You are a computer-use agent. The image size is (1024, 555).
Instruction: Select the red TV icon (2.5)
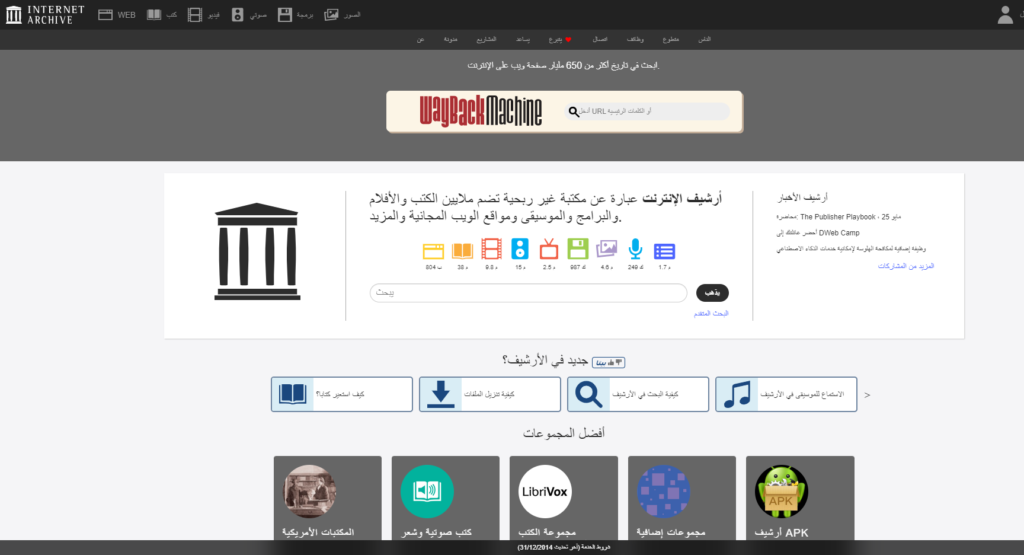pyautogui.click(x=549, y=249)
